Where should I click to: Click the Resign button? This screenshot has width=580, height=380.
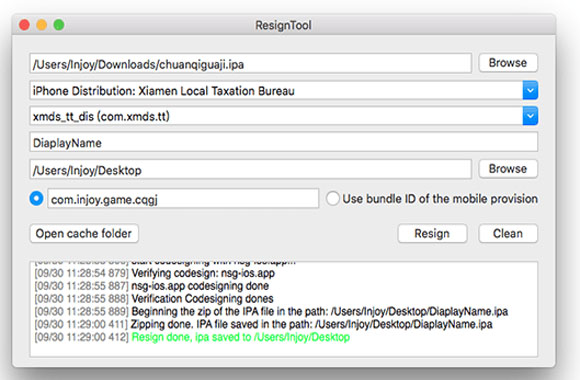click(x=432, y=233)
